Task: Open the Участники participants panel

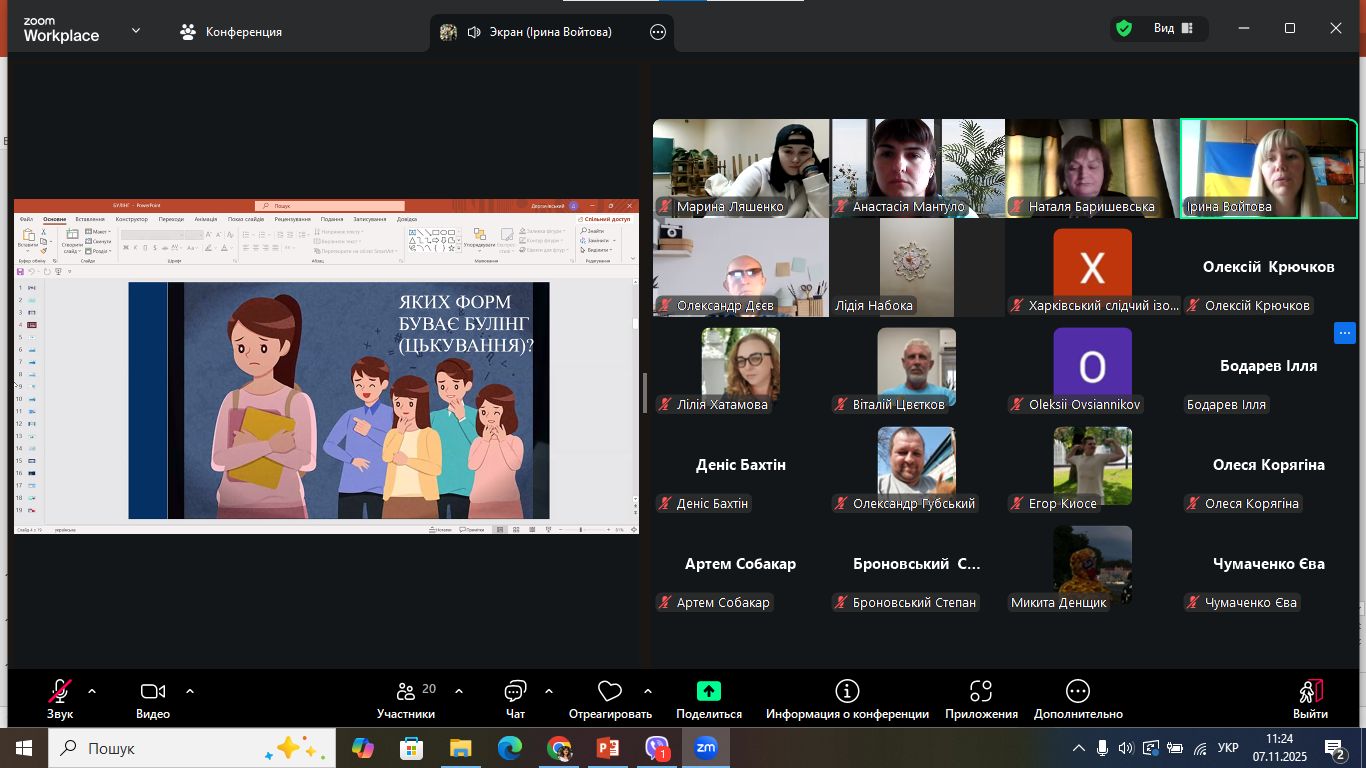Action: coord(406,699)
